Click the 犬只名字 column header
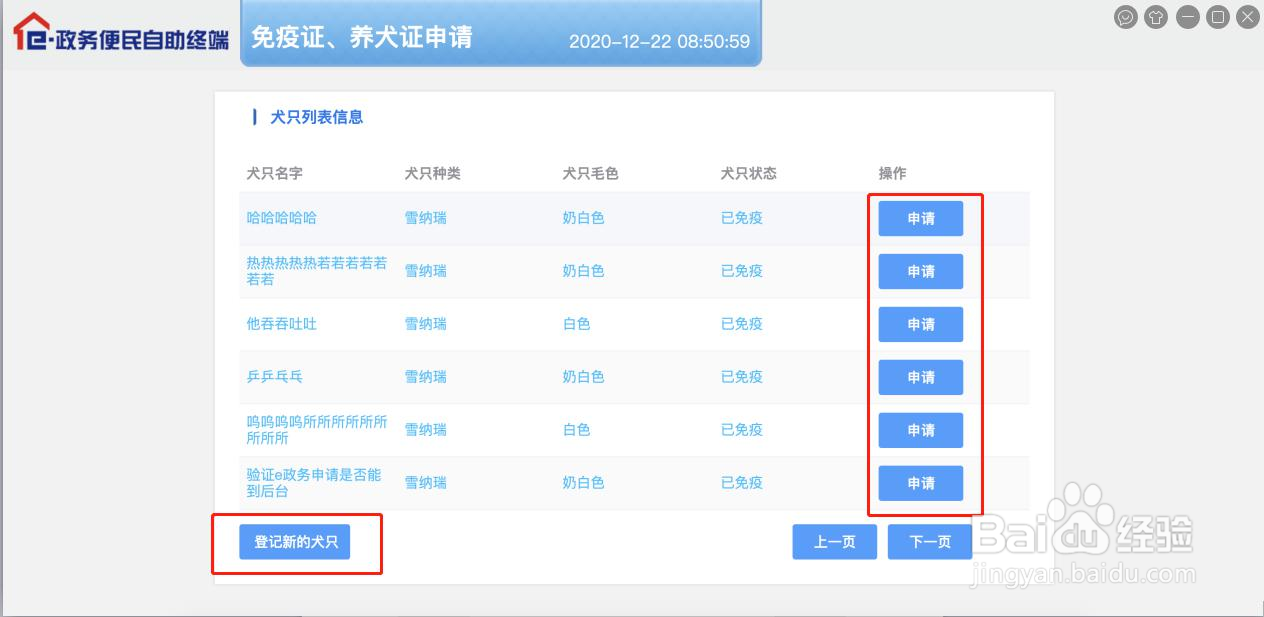The width and height of the screenshot is (1264, 617). 275,173
